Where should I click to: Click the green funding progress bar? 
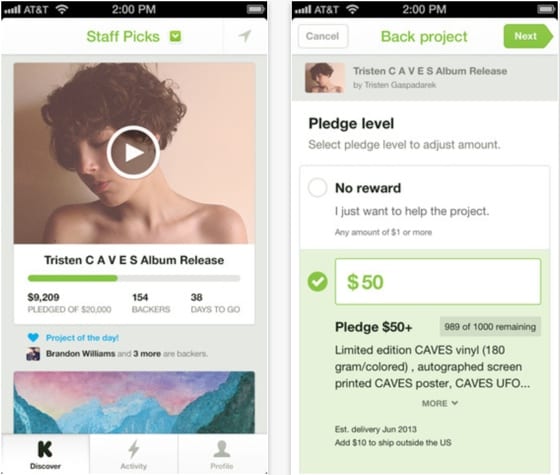click(134, 278)
